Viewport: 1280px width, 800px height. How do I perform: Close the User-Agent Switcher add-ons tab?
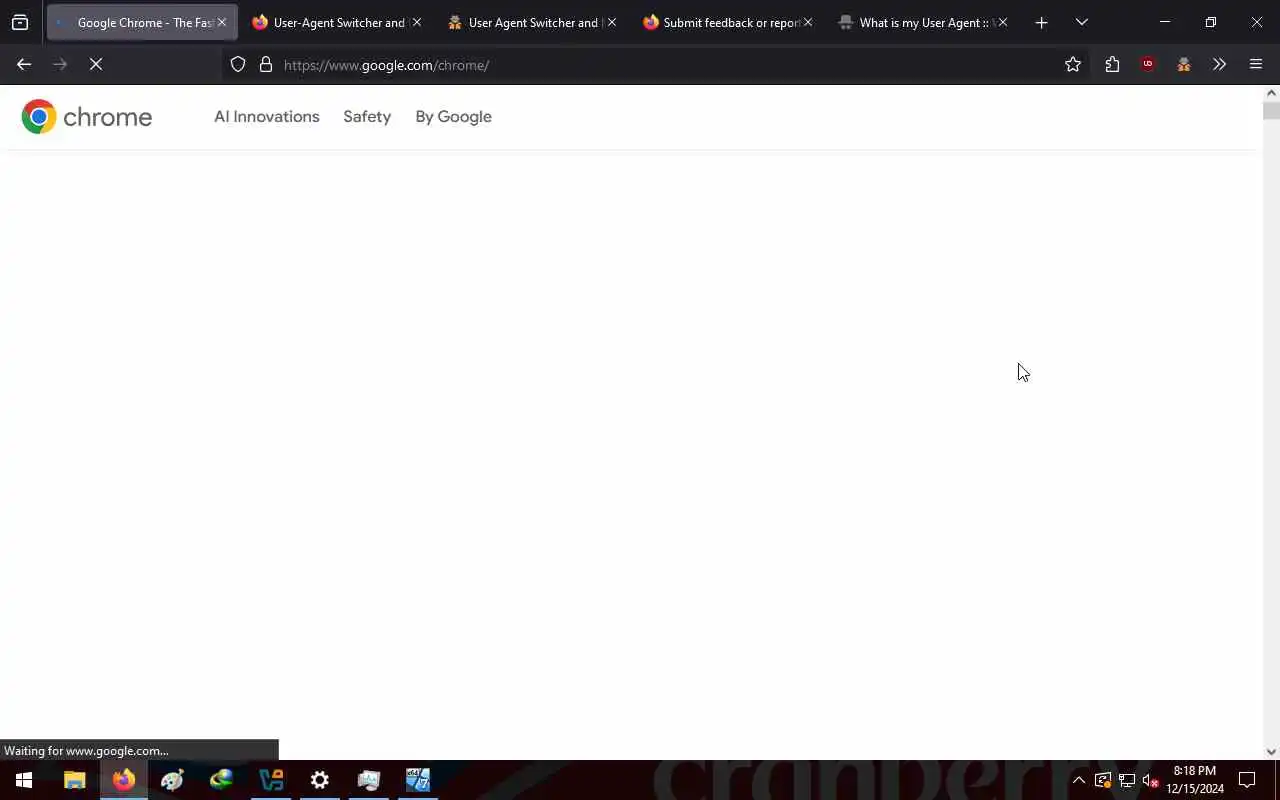[417, 22]
